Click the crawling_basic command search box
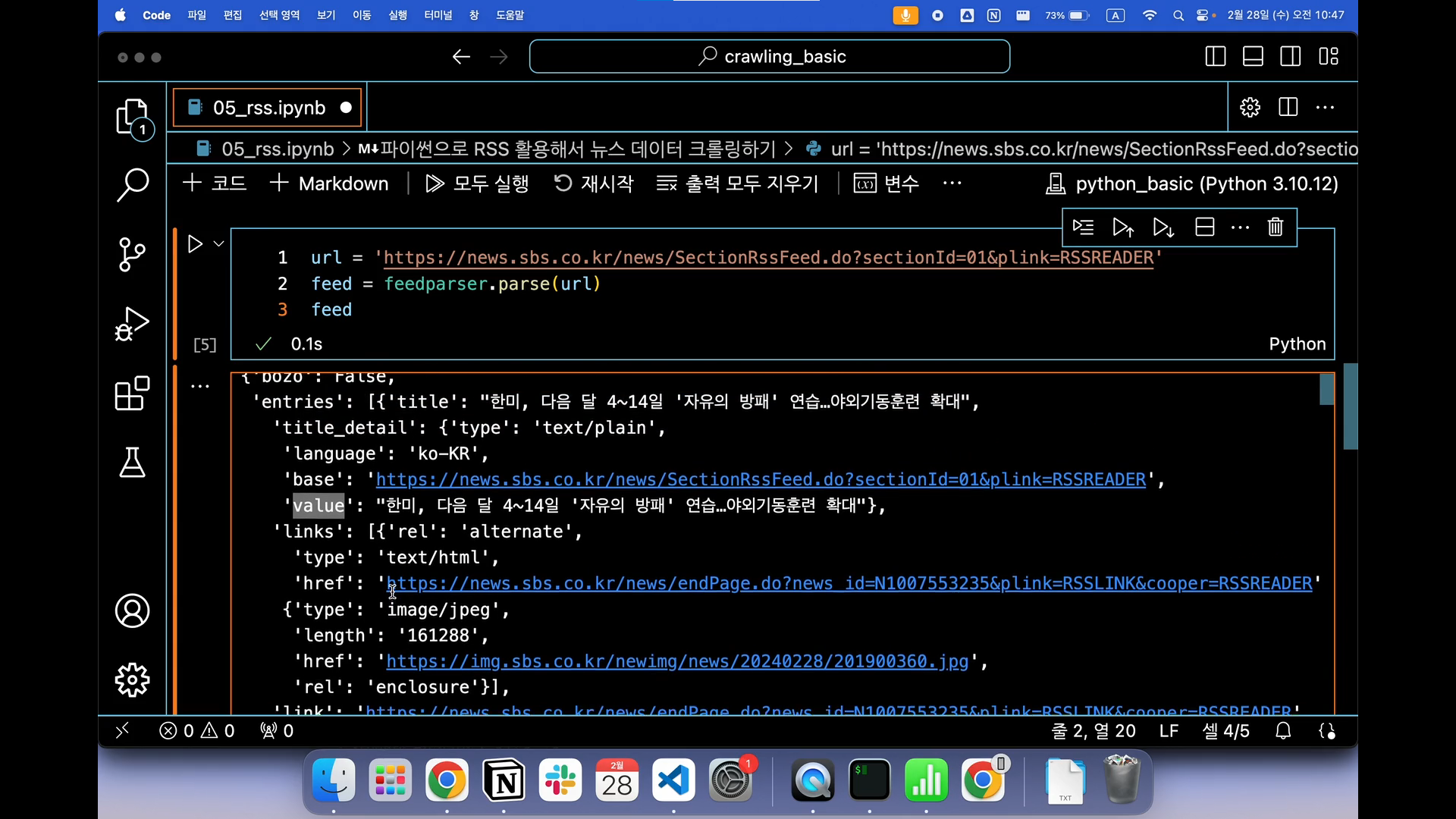The height and width of the screenshot is (819, 1456). click(769, 57)
